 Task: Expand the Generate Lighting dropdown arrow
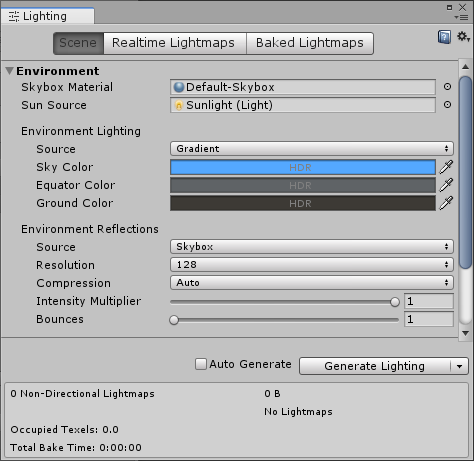pos(460,366)
